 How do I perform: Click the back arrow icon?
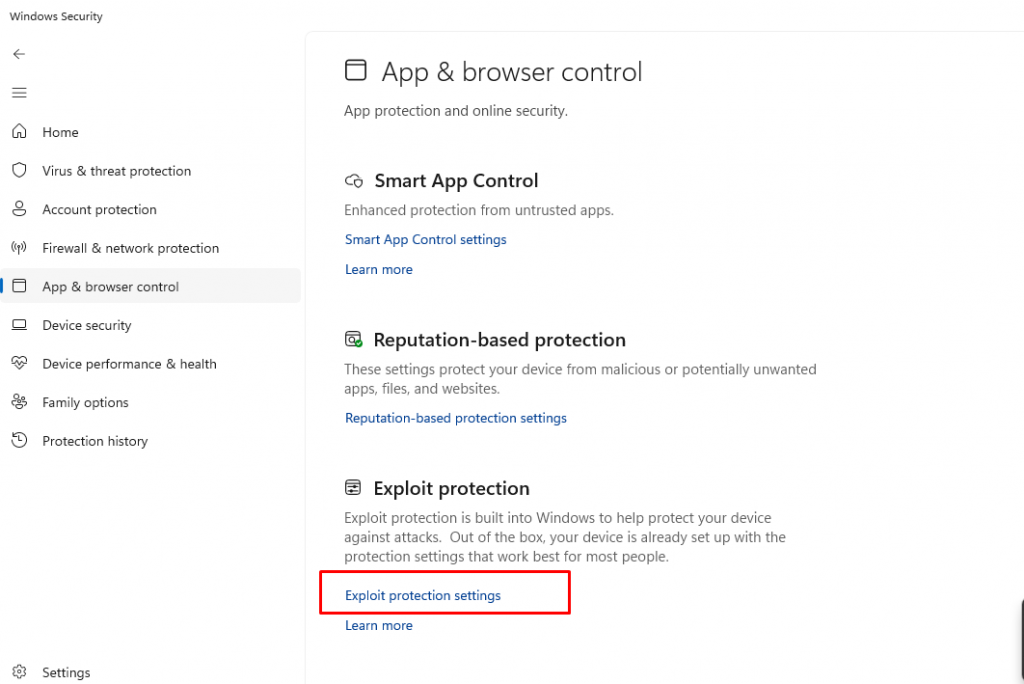click(x=19, y=54)
